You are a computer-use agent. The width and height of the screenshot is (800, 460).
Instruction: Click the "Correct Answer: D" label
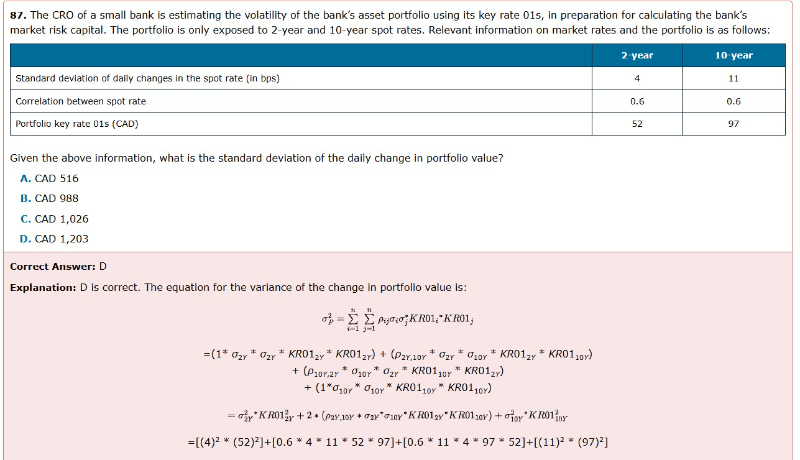[x=58, y=267]
